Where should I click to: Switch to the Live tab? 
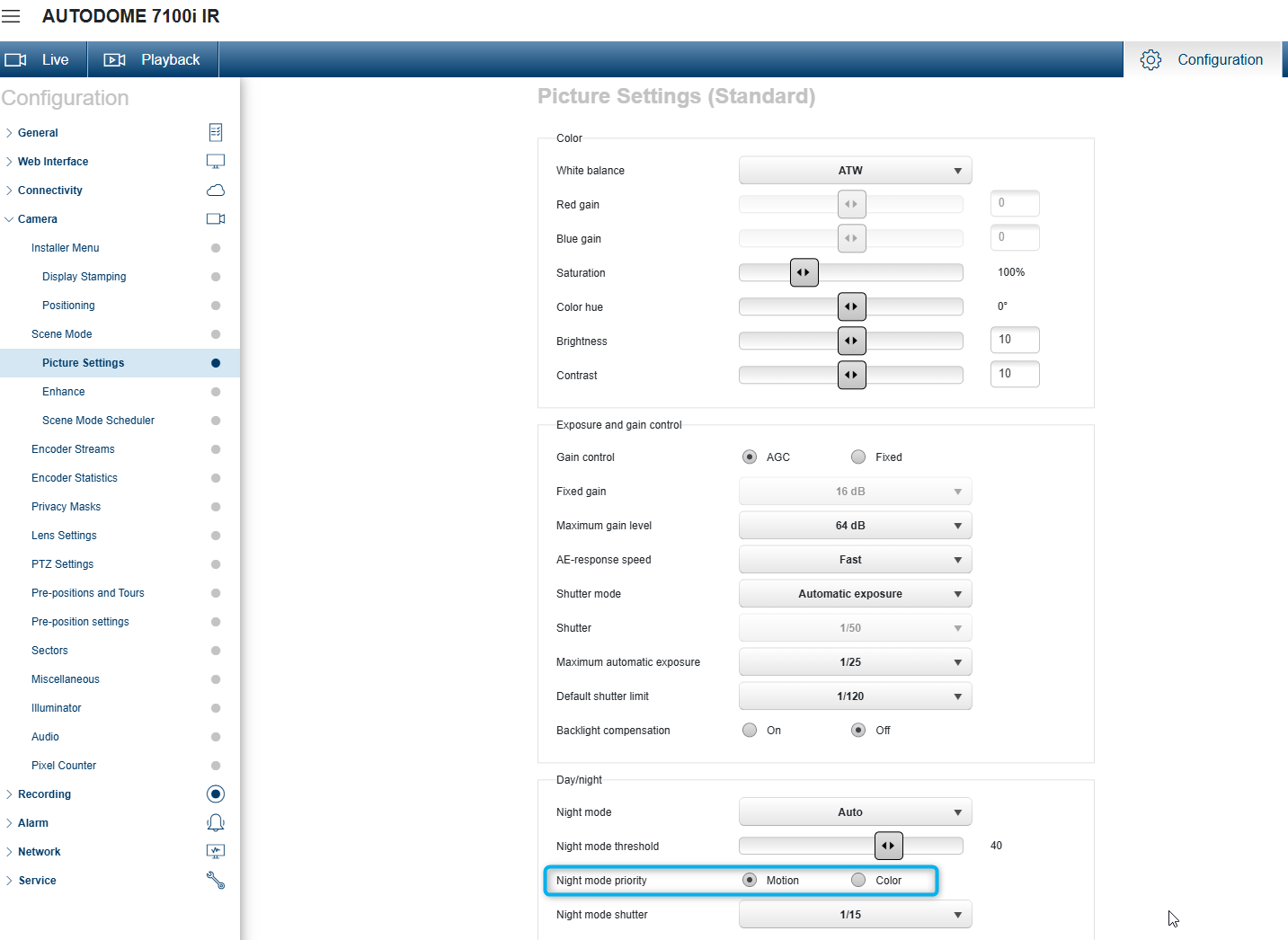pos(43,60)
